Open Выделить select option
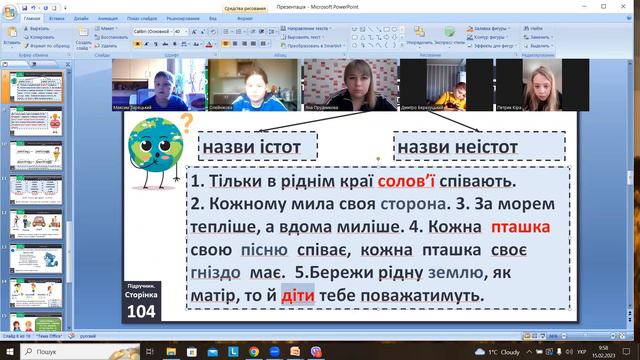Image resolution: width=640 pixels, height=360 pixels. coord(538,46)
